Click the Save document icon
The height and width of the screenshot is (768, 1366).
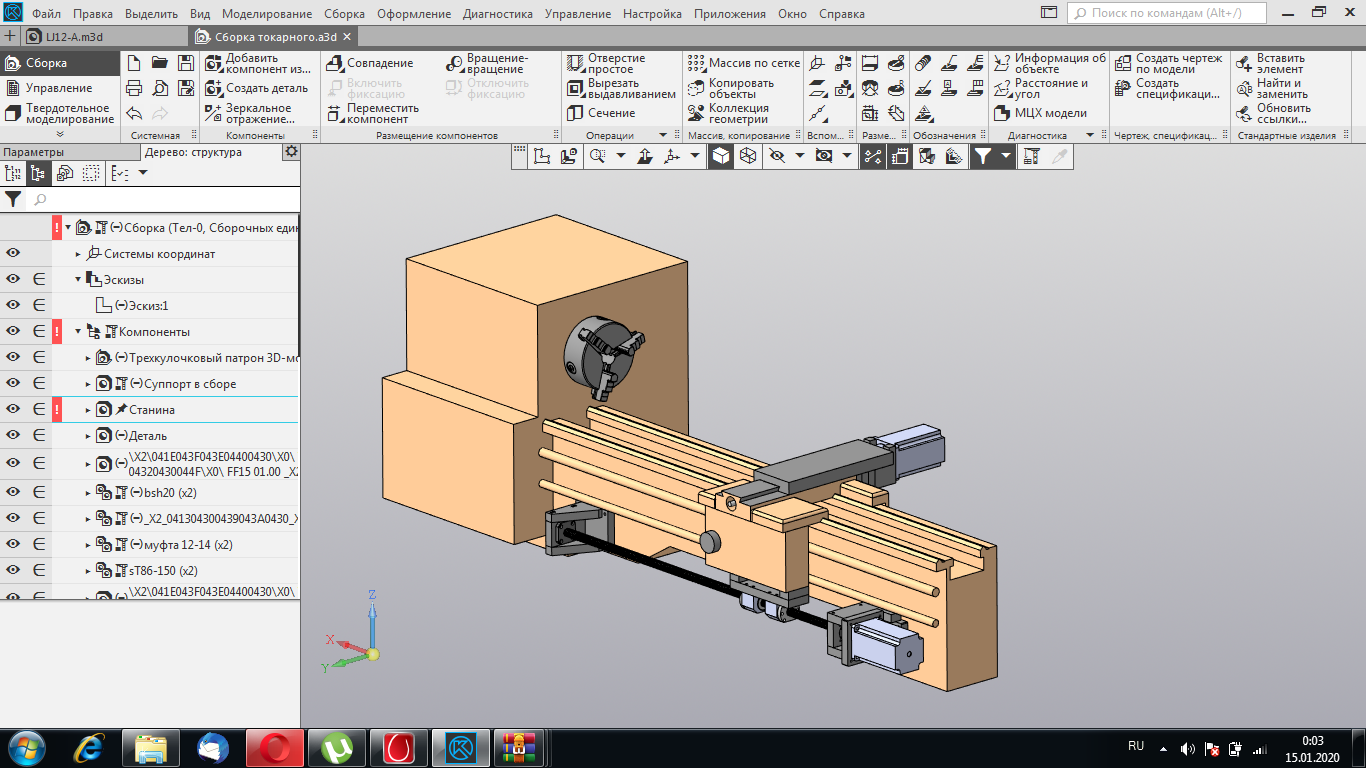coord(184,63)
